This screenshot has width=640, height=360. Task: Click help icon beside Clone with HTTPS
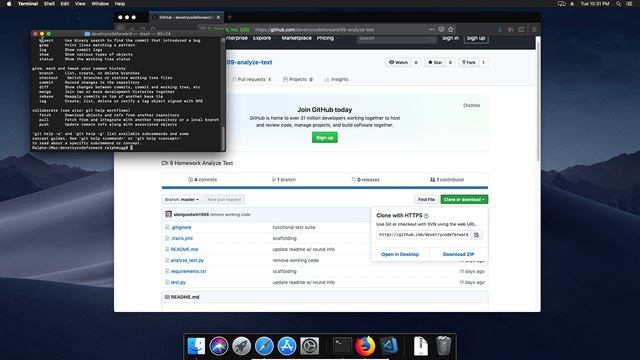(x=426, y=216)
